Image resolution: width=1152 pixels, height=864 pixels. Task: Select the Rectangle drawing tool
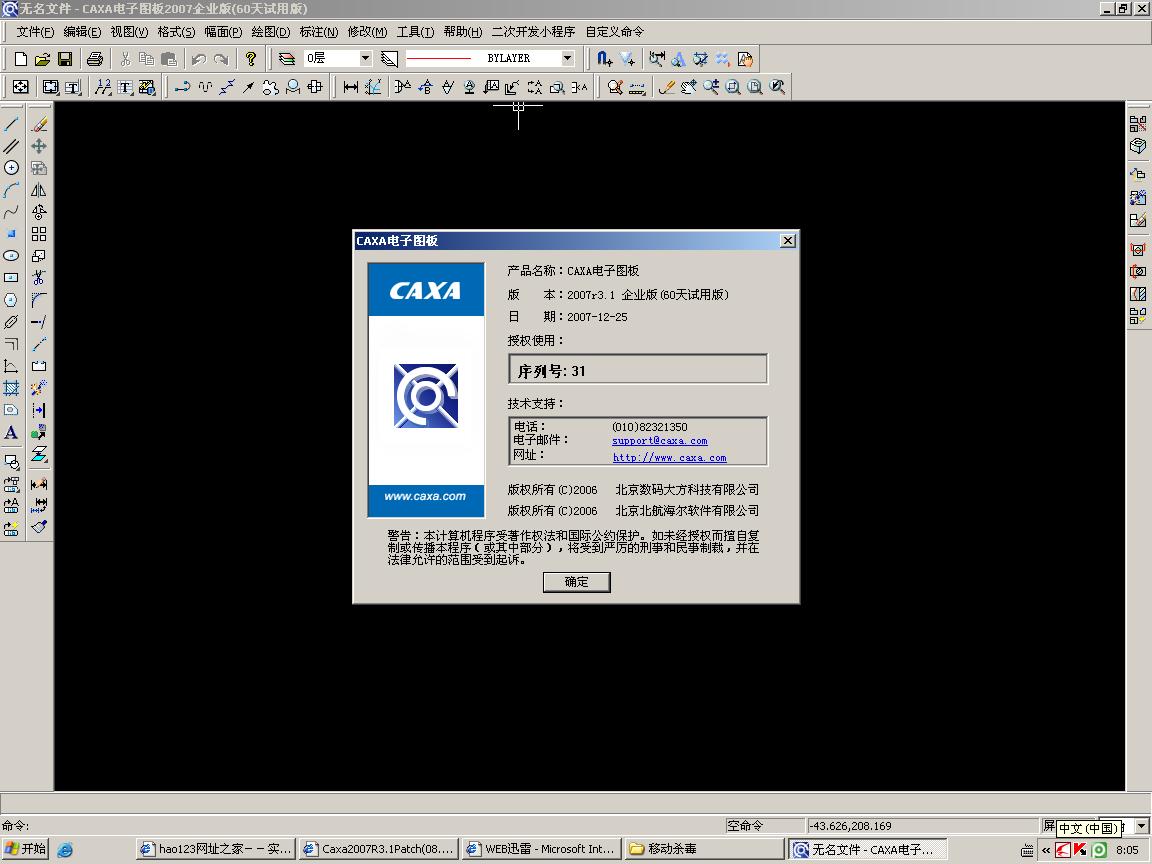(x=12, y=278)
